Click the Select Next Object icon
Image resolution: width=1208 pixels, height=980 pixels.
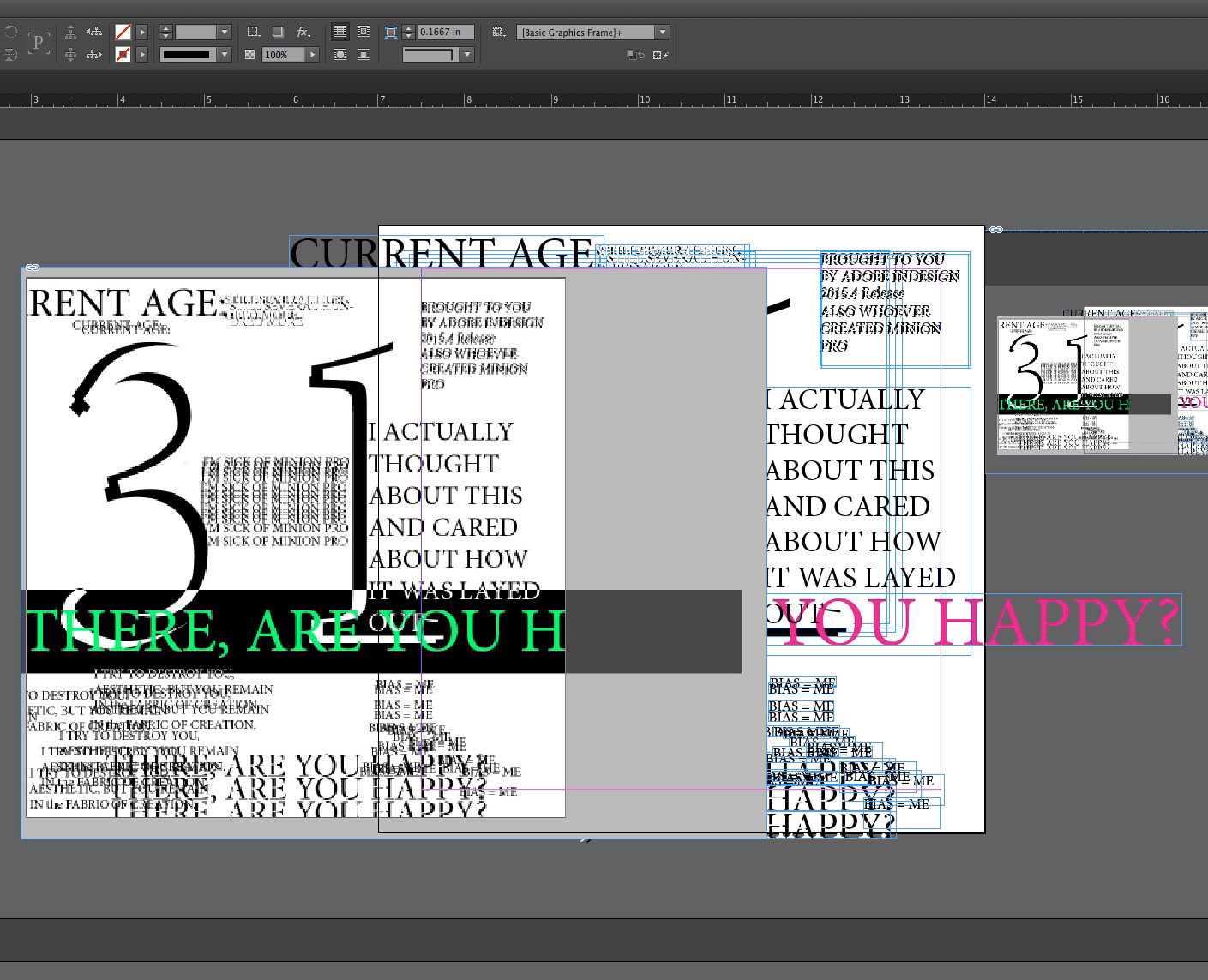click(x=94, y=55)
